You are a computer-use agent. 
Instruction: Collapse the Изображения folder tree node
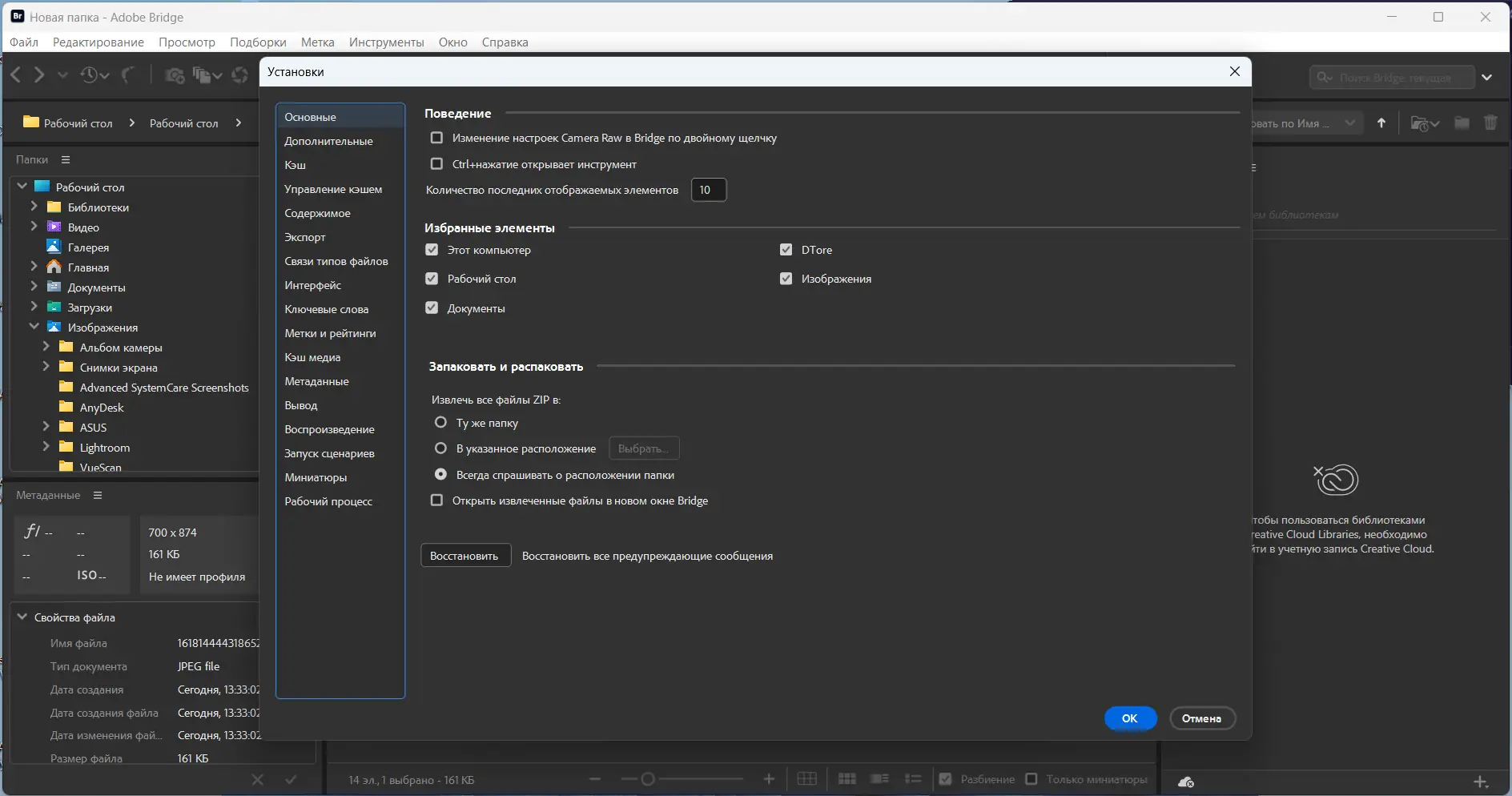(x=34, y=327)
